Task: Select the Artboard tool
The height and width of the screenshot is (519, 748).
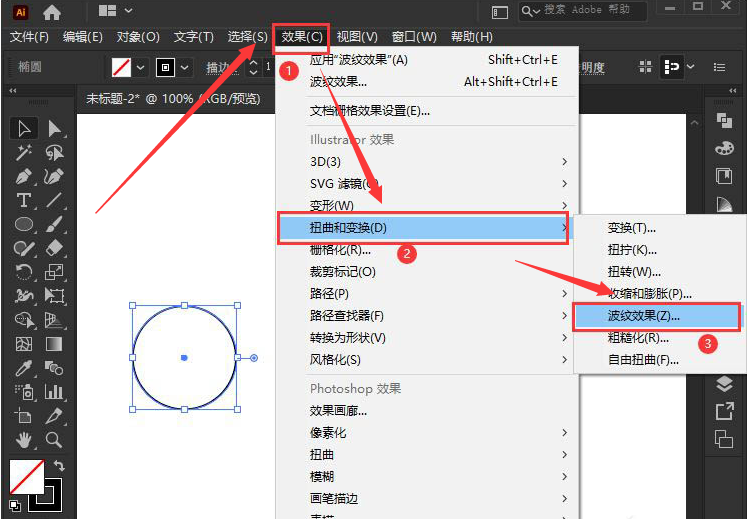Action: click(23, 415)
